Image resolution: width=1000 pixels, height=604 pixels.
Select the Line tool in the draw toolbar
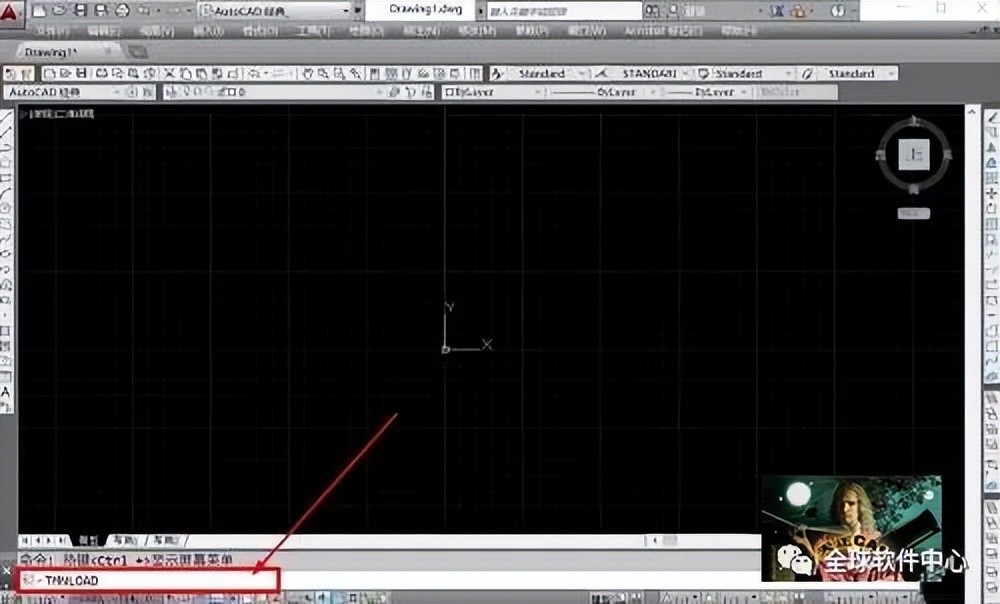coord(6,117)
